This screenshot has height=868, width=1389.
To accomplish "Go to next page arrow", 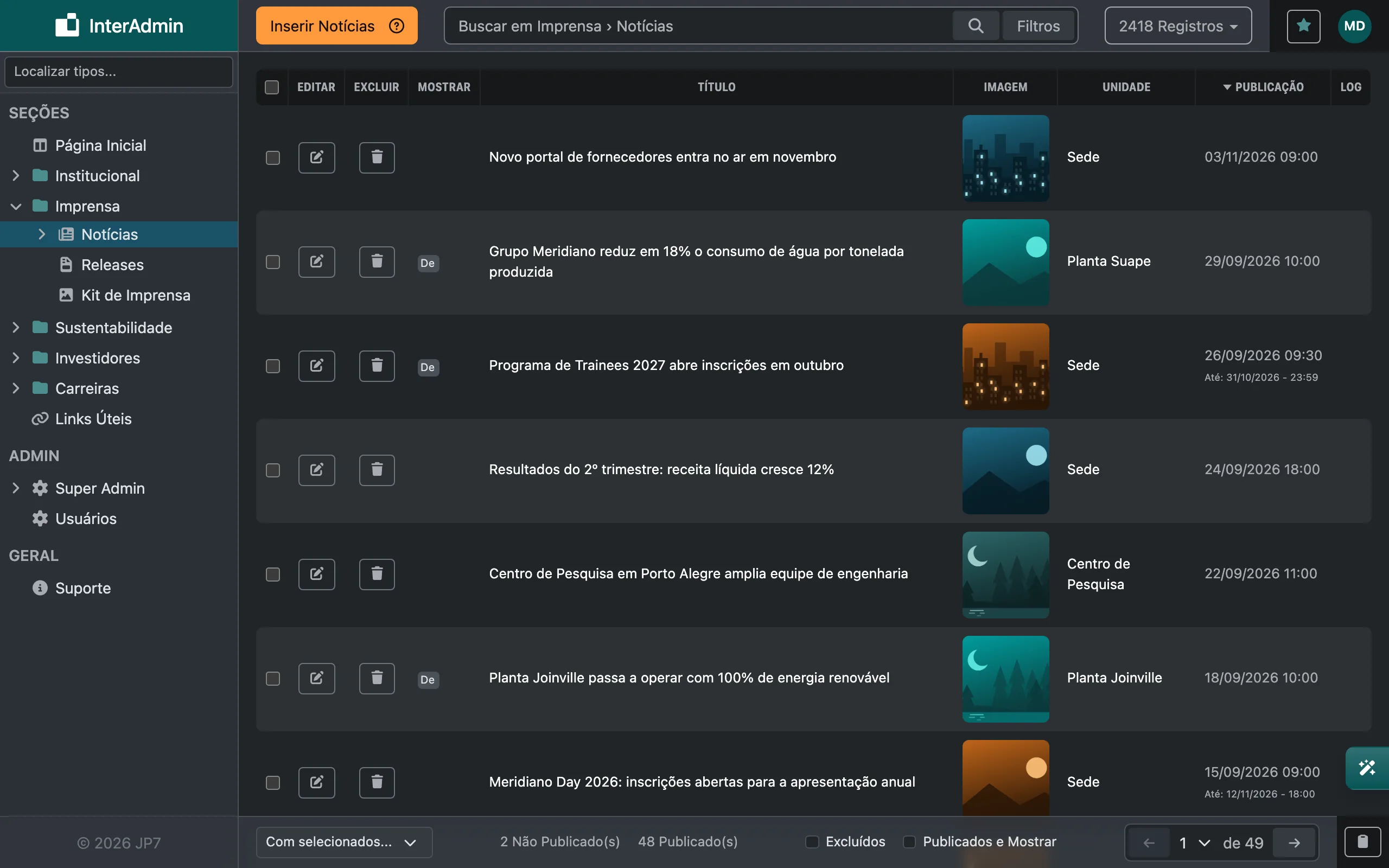I will (1294, 843).
